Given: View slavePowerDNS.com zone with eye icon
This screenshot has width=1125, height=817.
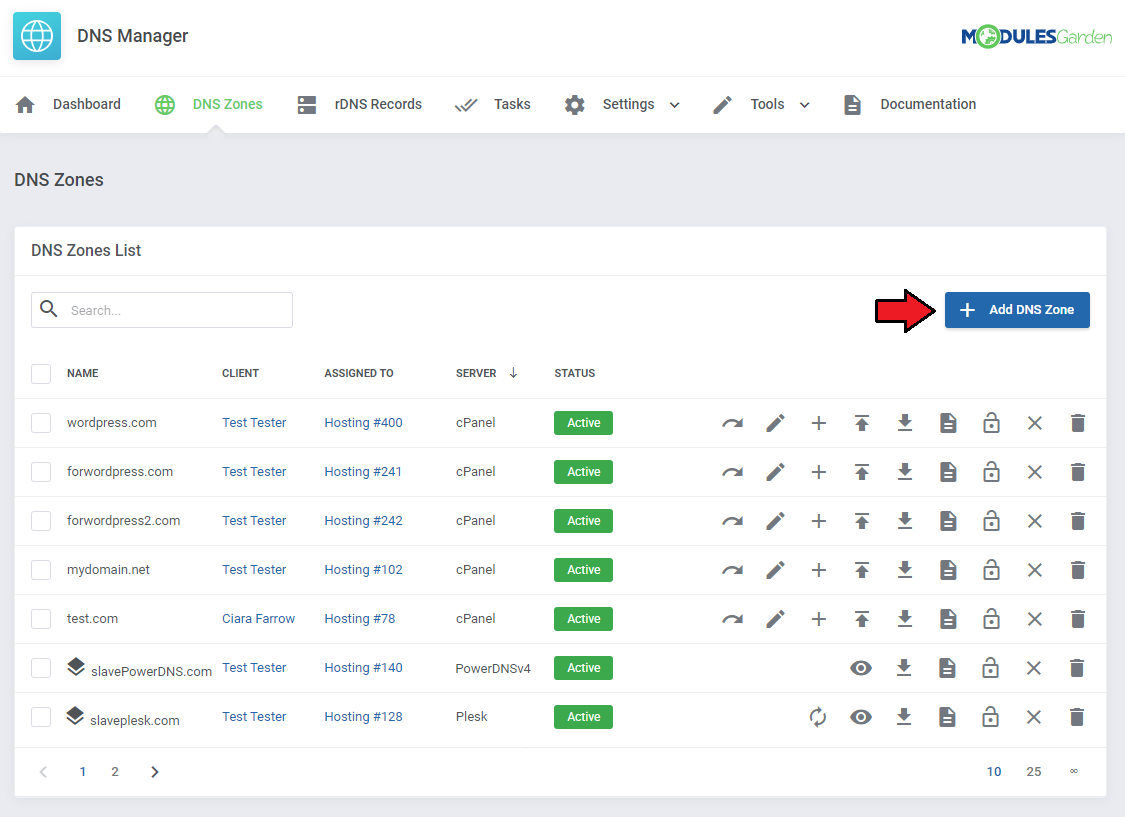Looking at the screenshot, I should point(861,668).
